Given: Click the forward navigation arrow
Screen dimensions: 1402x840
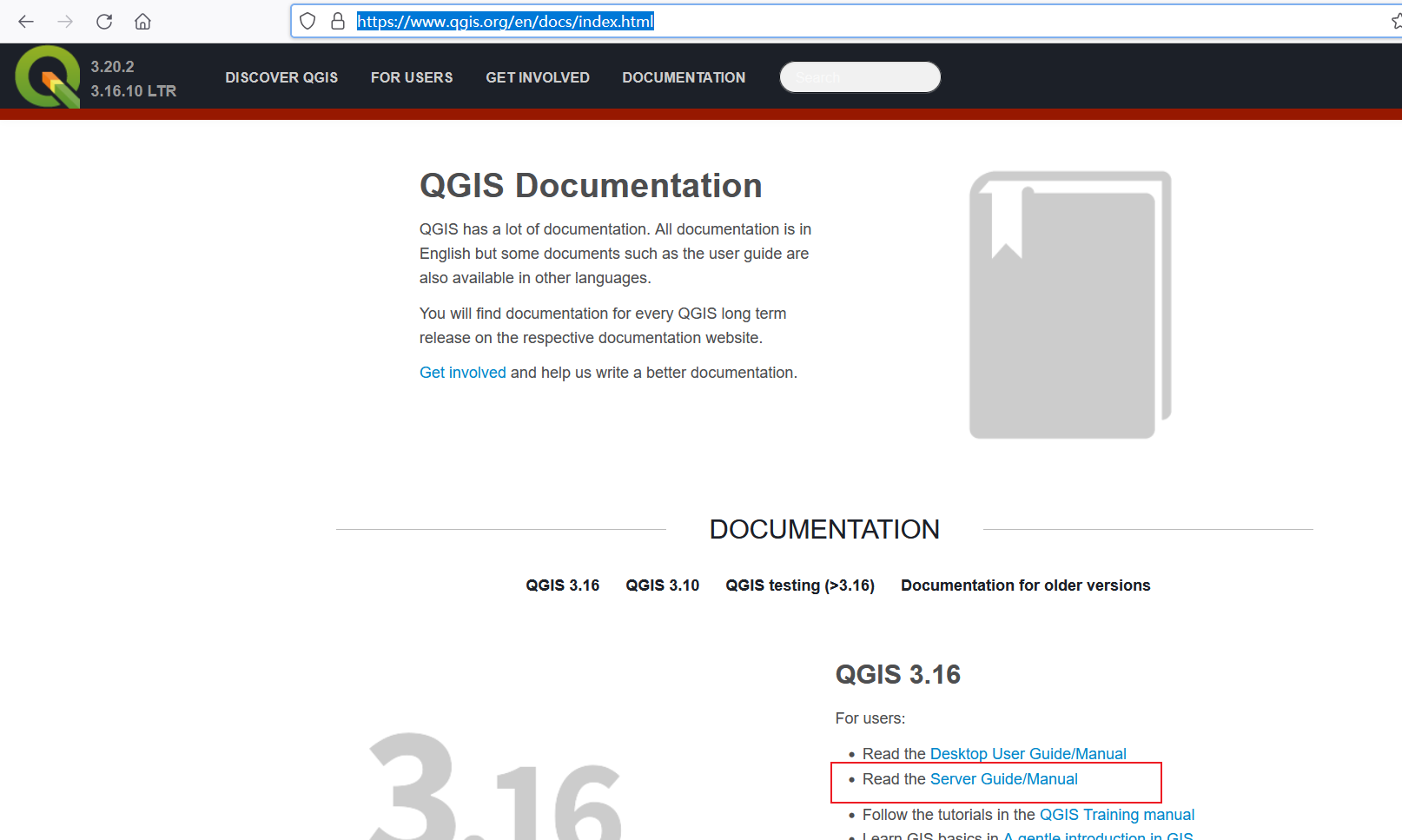Looking at the screenshot, I should pyautogui.click(x=65, y=21).
